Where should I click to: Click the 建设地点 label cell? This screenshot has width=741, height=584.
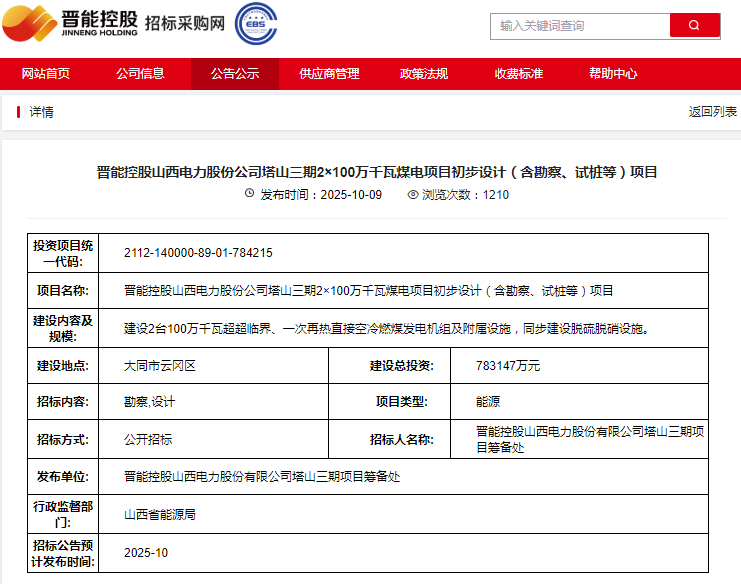[x=63, y=366]
